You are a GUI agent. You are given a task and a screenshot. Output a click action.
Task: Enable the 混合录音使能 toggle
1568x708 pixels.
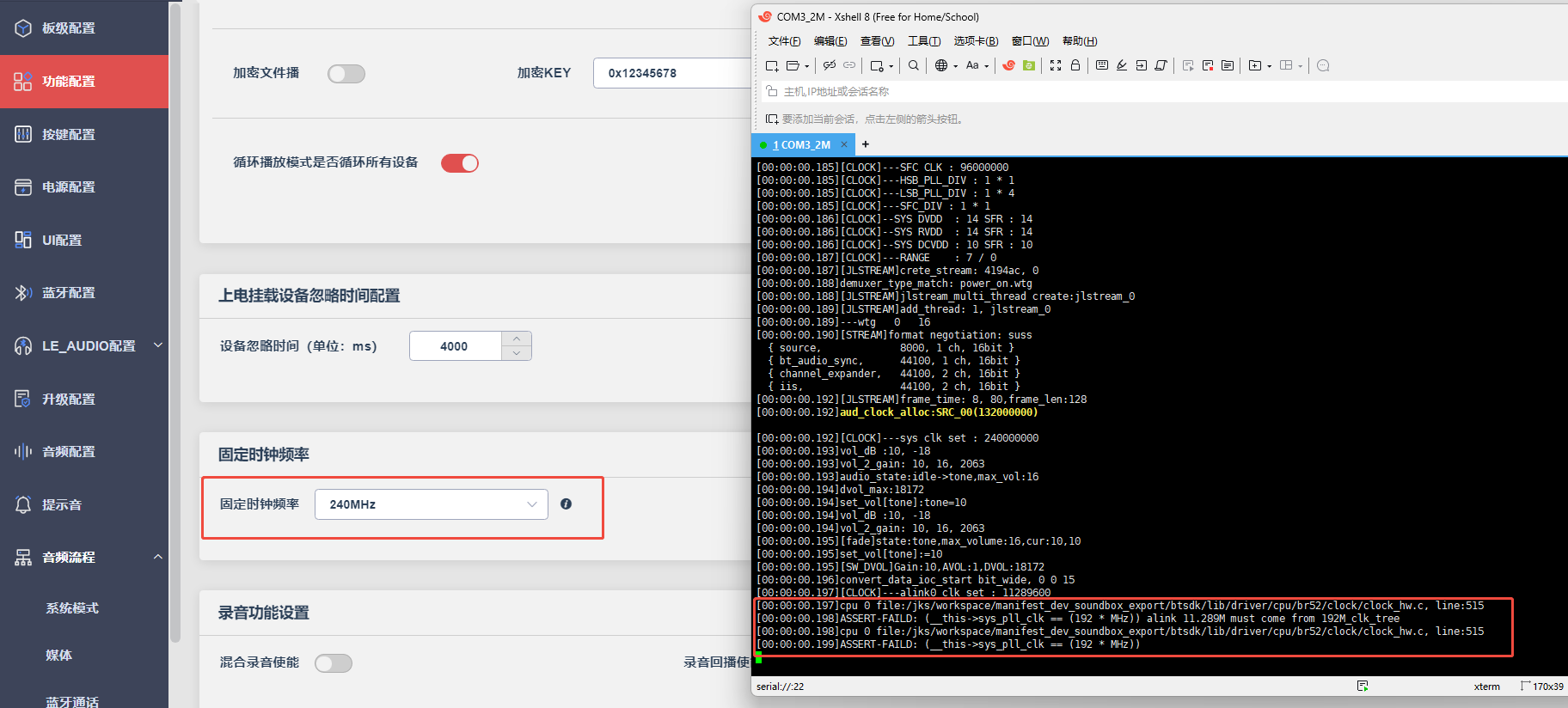[334, 663]
